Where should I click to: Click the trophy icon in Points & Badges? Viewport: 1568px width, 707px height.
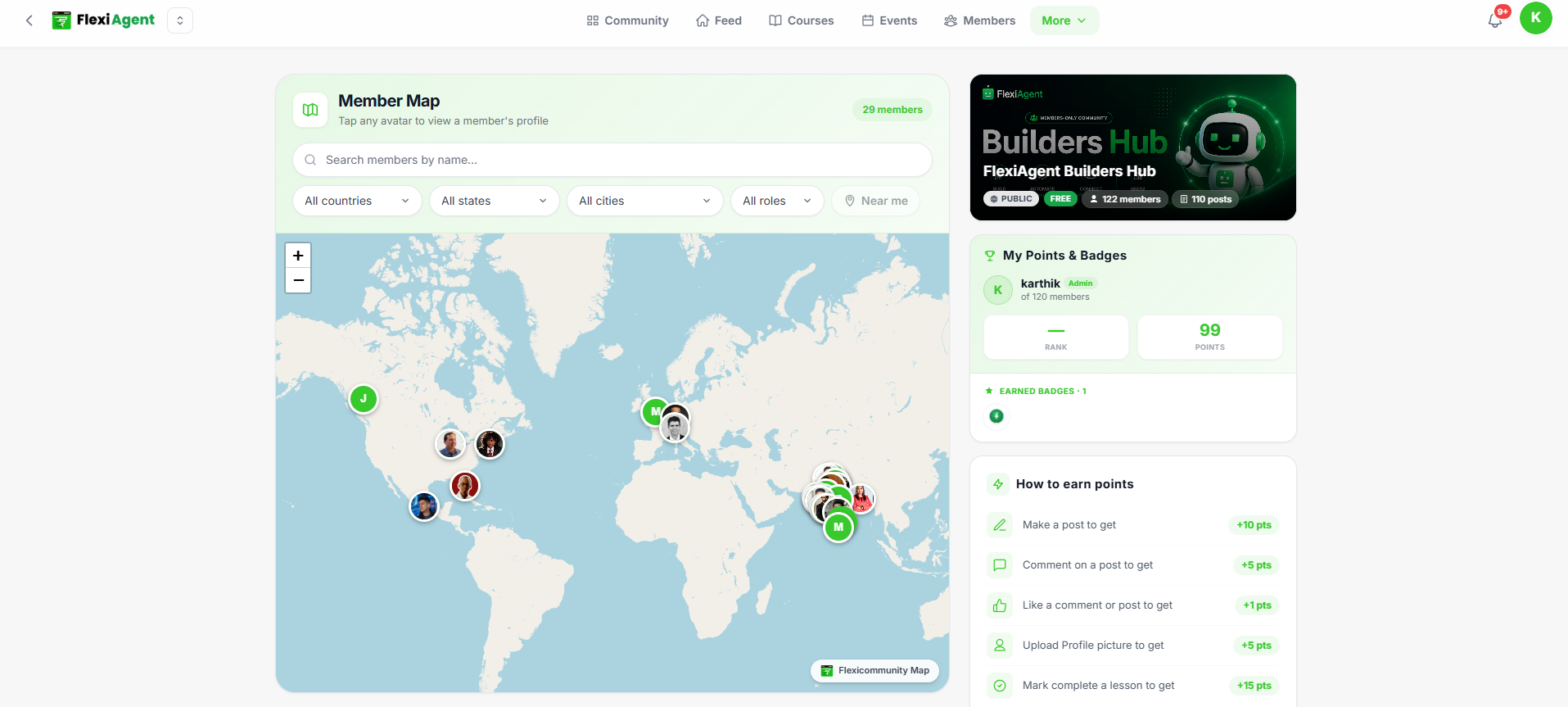click(990, 256)
